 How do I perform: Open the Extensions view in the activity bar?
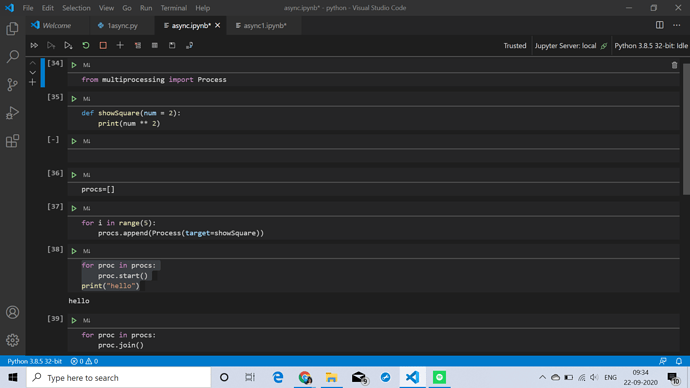[x=12, y=141]
